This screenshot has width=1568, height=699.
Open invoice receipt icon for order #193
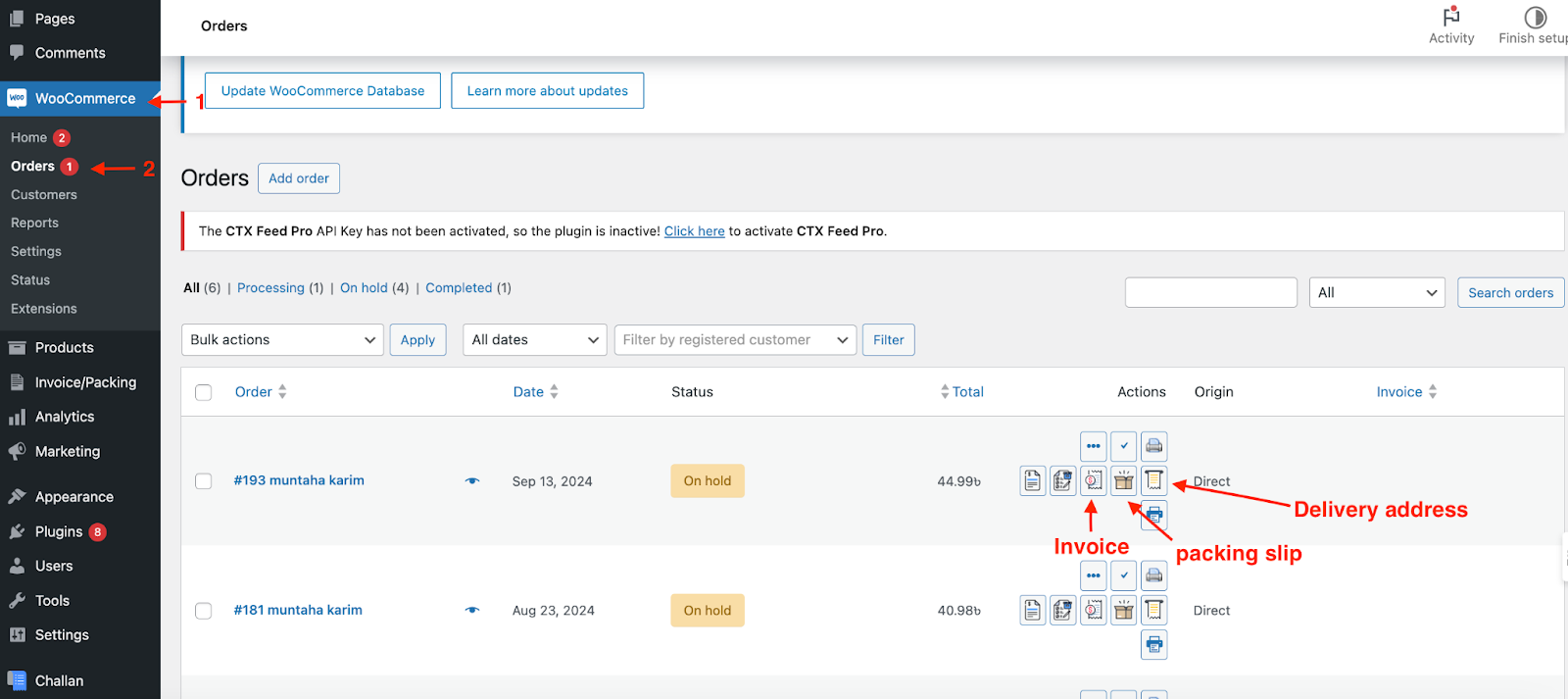click(1094, 480)
